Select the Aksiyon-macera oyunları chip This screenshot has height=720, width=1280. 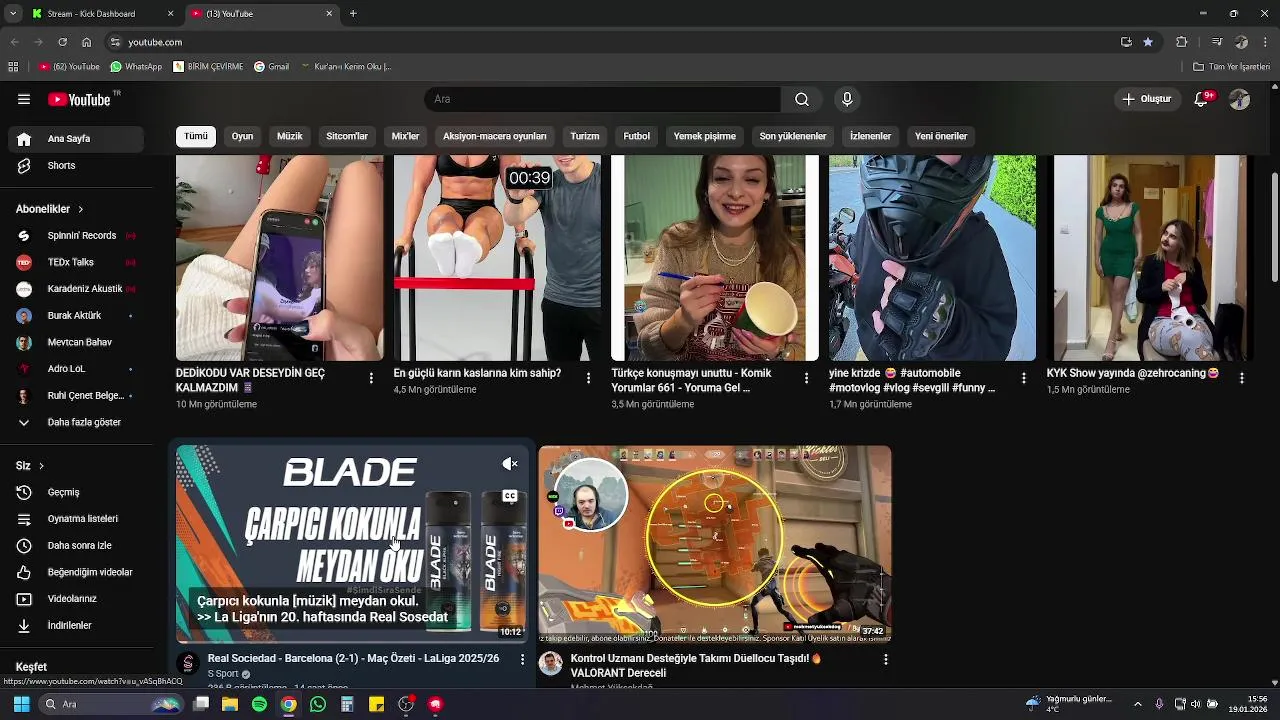495,136
